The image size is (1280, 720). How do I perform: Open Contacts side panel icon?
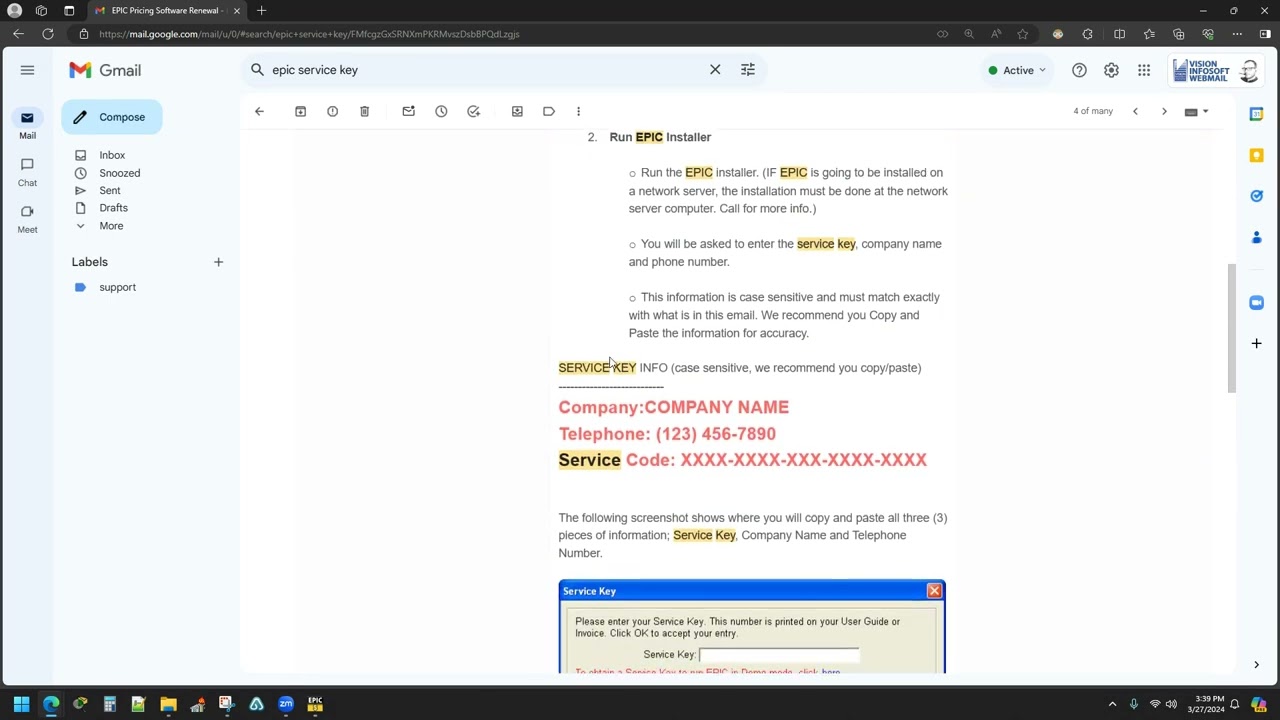[1256, 237]
